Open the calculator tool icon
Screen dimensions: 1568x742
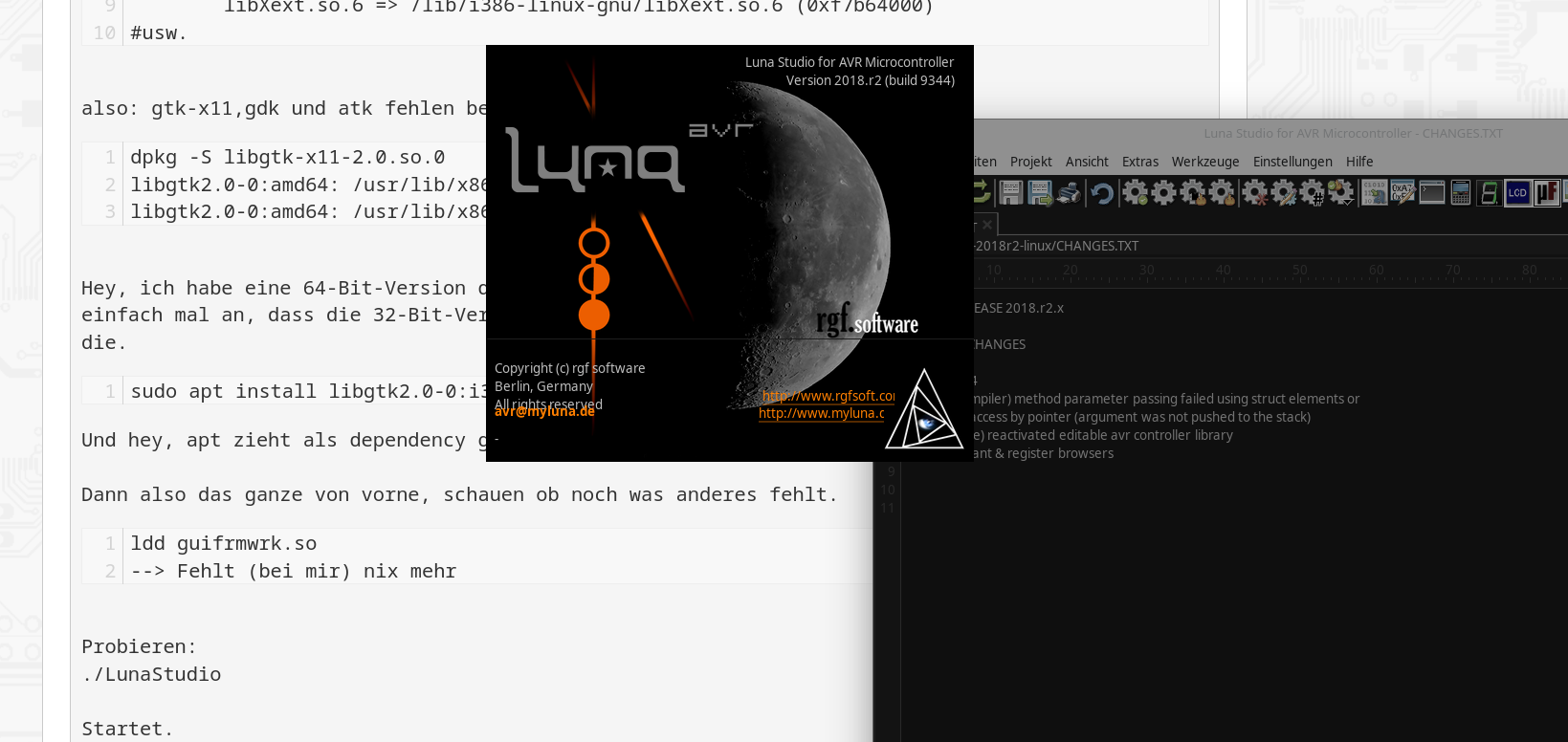click(1461, 192)
